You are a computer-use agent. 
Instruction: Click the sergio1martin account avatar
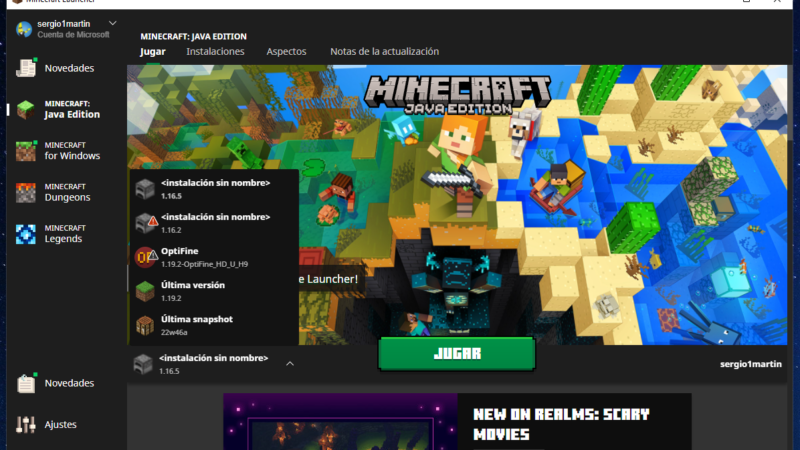pos(23,29)
